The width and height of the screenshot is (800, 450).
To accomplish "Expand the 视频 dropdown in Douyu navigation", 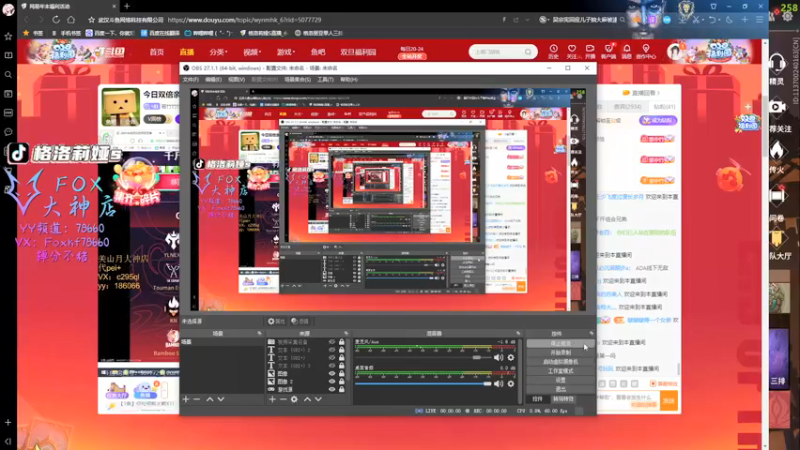I will tap(252, 52).
